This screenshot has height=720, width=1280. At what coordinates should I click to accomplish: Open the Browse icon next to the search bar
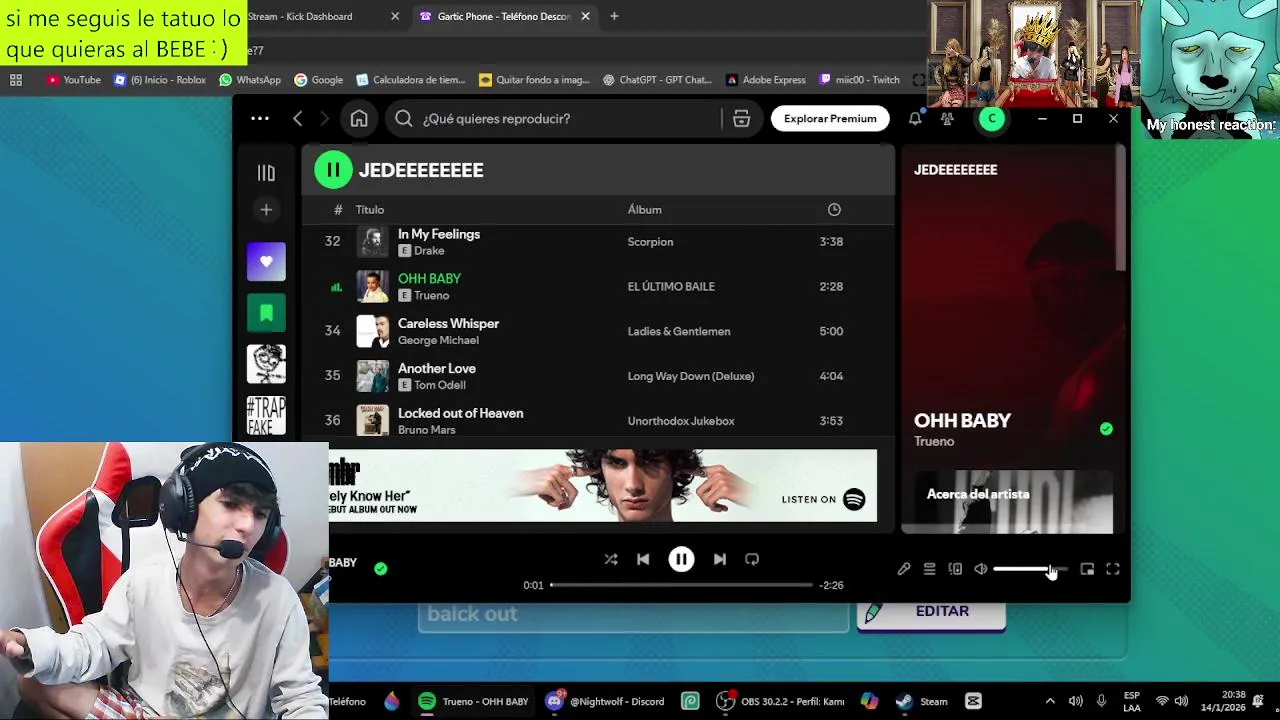pos(741,118)
